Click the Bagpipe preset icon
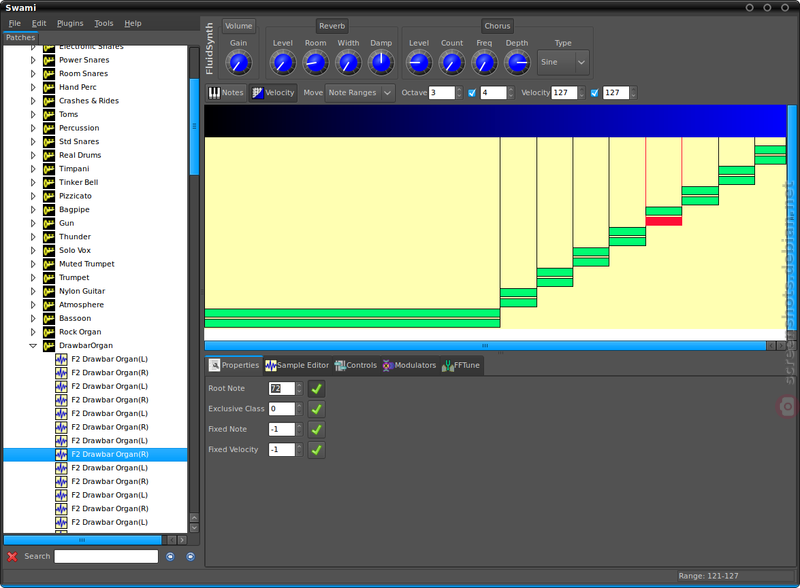The width and height of the screenshot is (800, 588). (49, 210)
